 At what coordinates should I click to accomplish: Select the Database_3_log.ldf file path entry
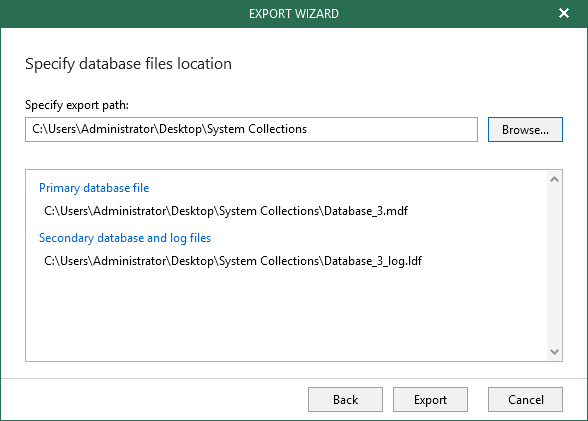[x=233, y=261]
